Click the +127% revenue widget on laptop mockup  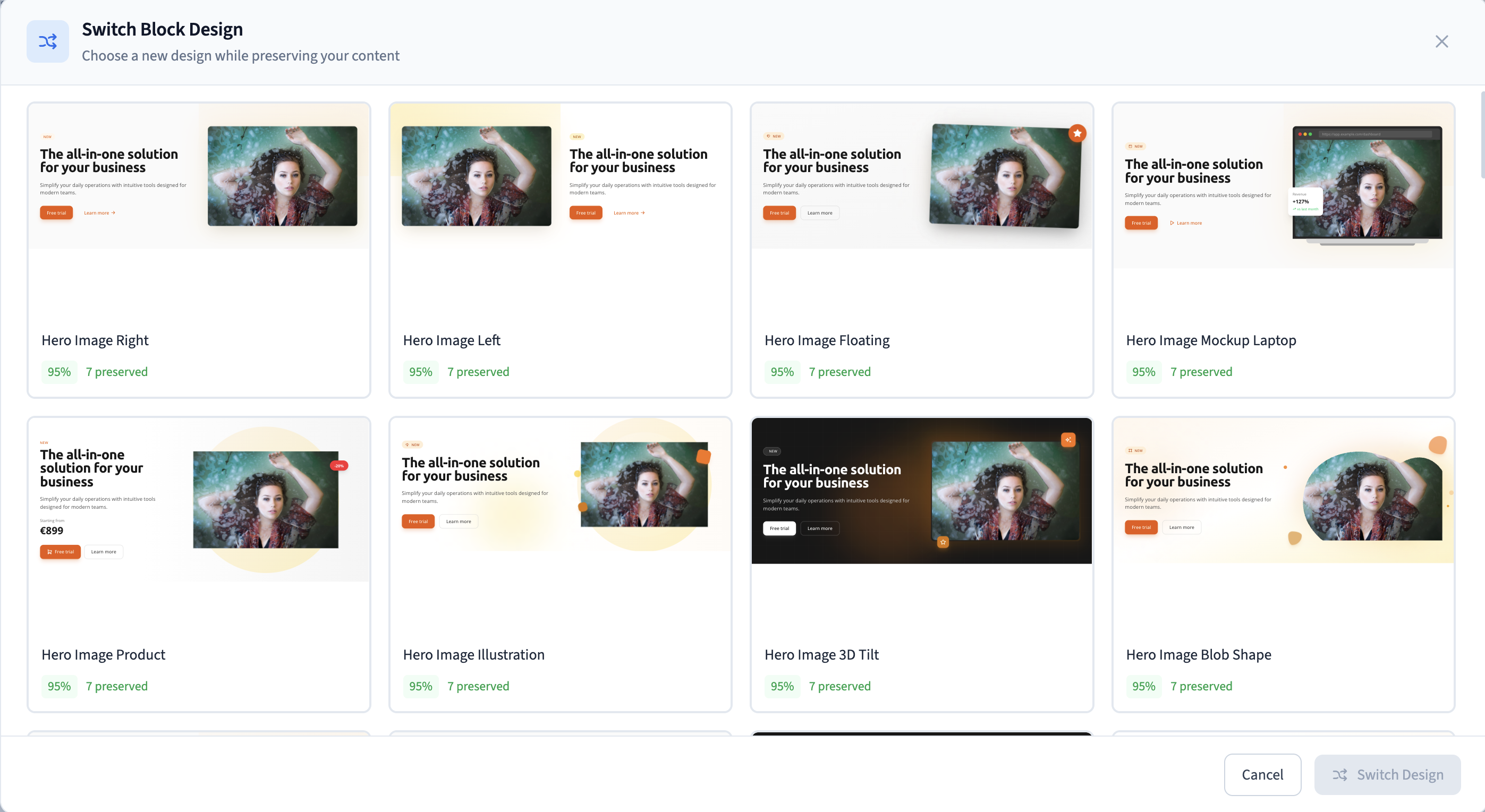1304,202
